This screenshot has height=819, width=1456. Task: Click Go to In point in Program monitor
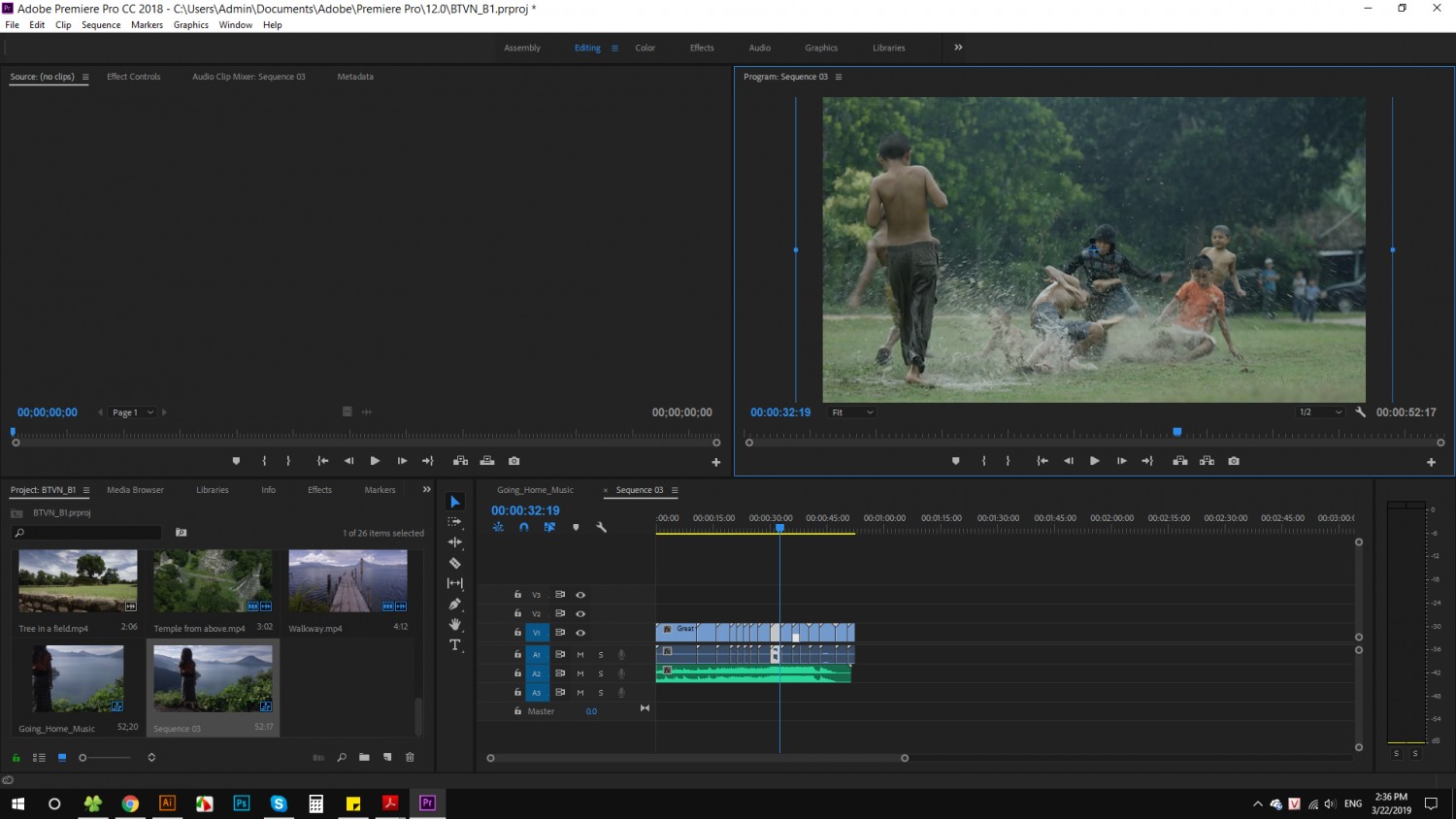(1042, 461)
